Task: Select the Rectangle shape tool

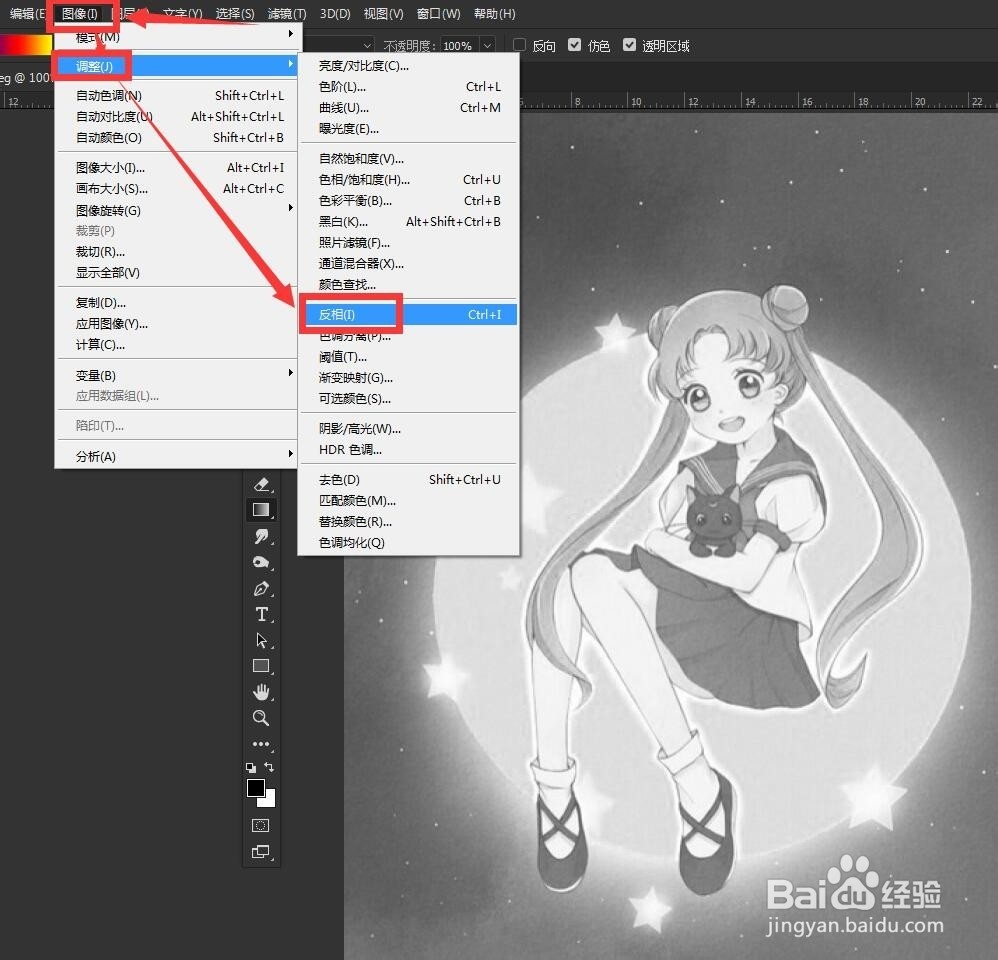Action: [x=261, y=666]
